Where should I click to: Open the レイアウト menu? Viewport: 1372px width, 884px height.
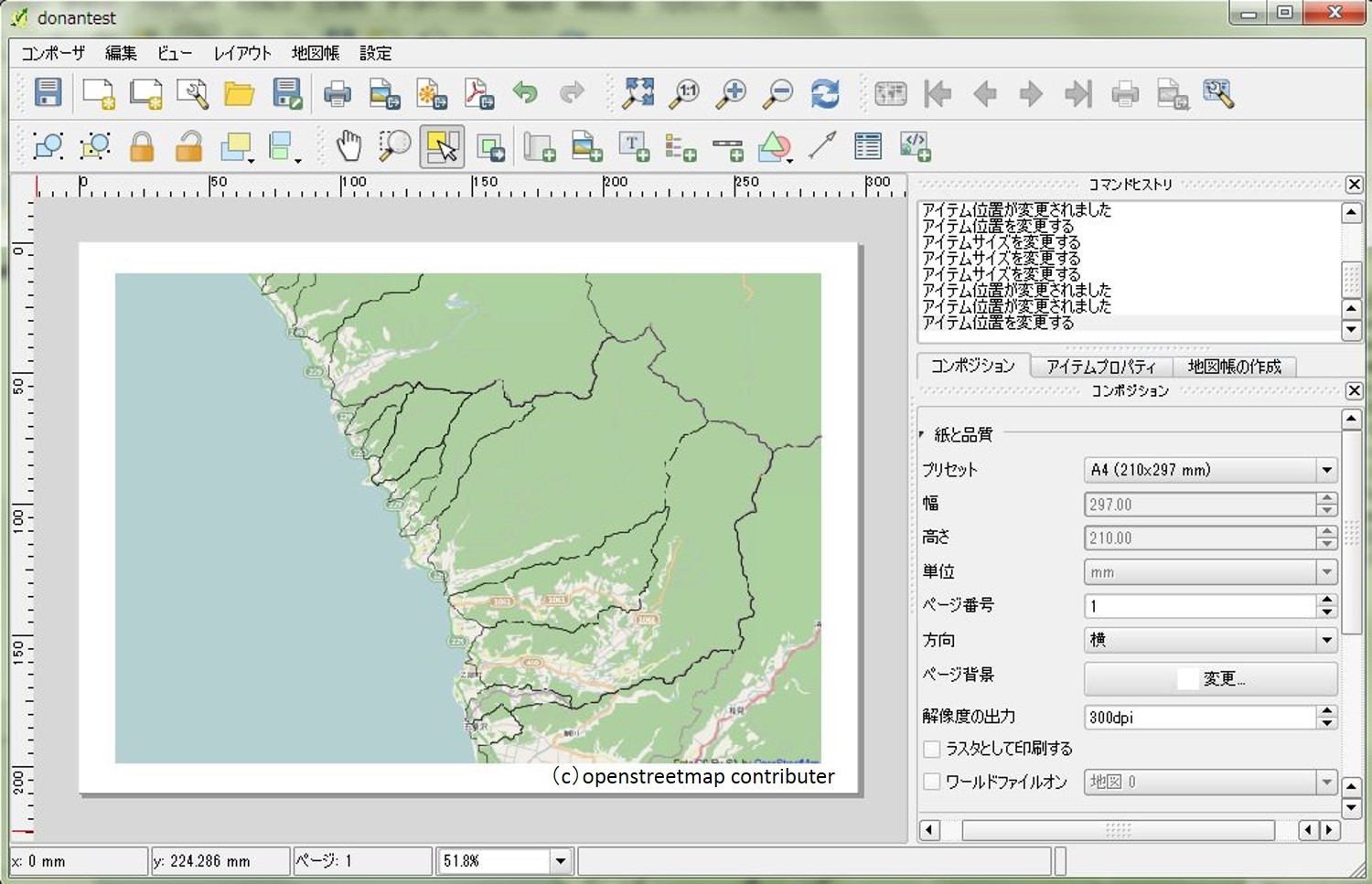click(242, 53)
